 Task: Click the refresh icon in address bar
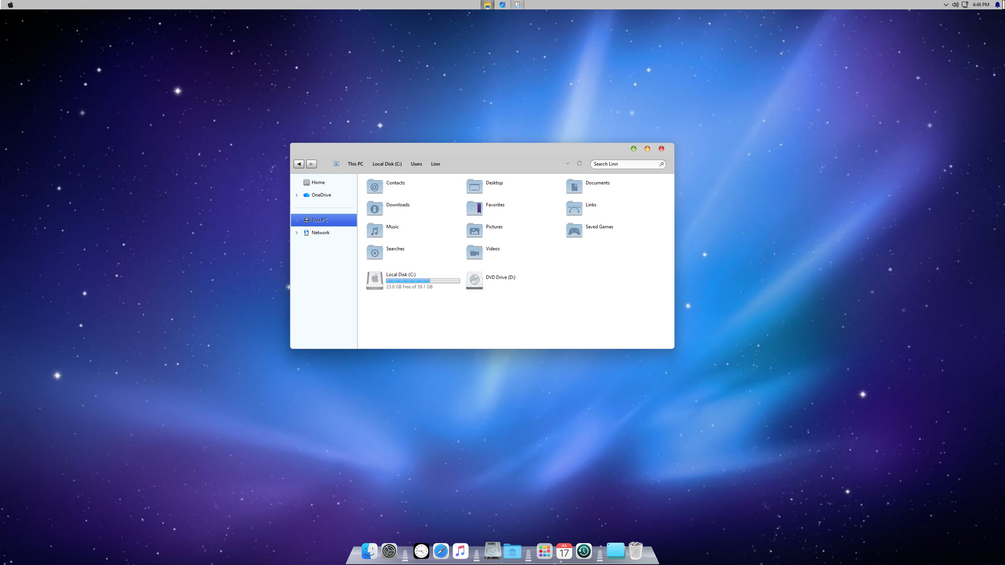[579, 163]
